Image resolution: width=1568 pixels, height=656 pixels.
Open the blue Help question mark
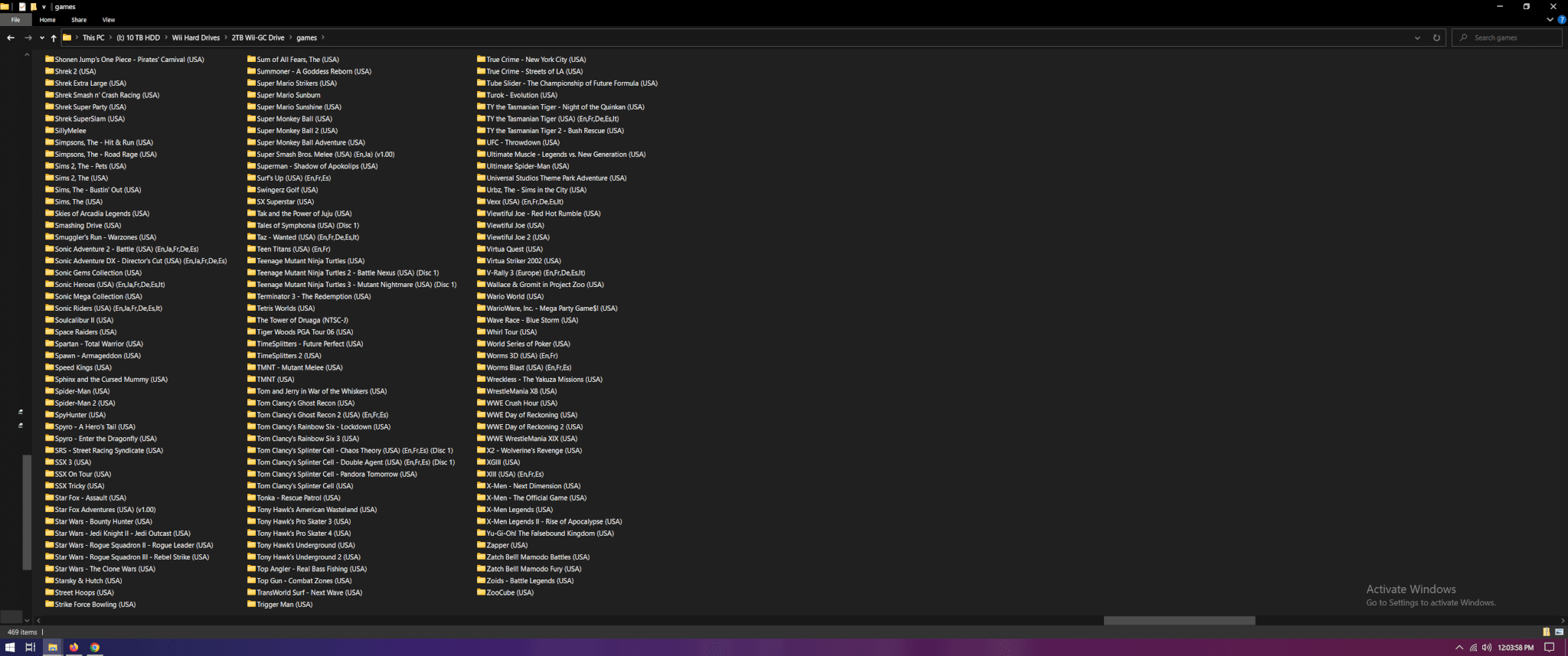(1562, 20)
